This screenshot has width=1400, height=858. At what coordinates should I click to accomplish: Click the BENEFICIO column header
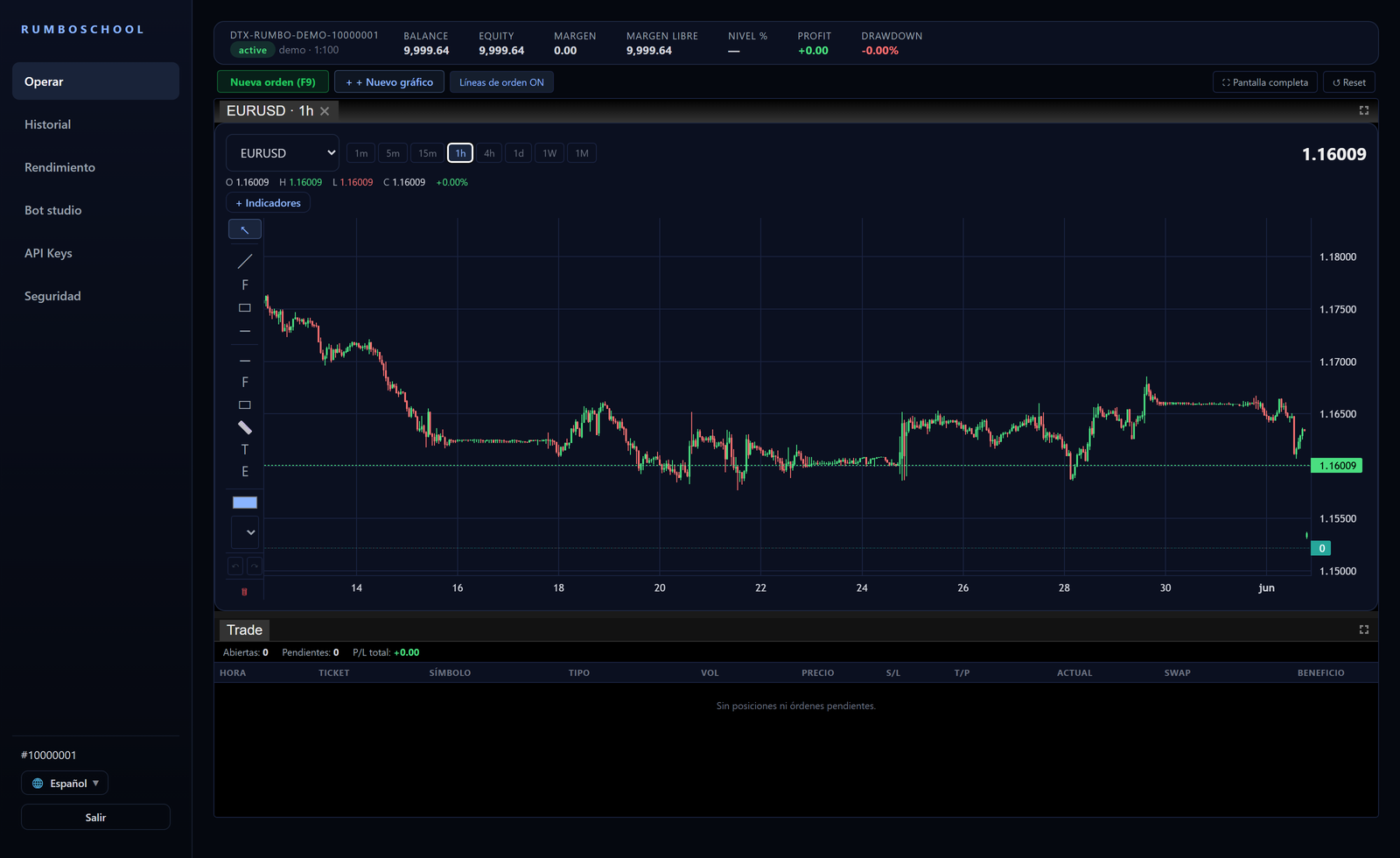1321,673
